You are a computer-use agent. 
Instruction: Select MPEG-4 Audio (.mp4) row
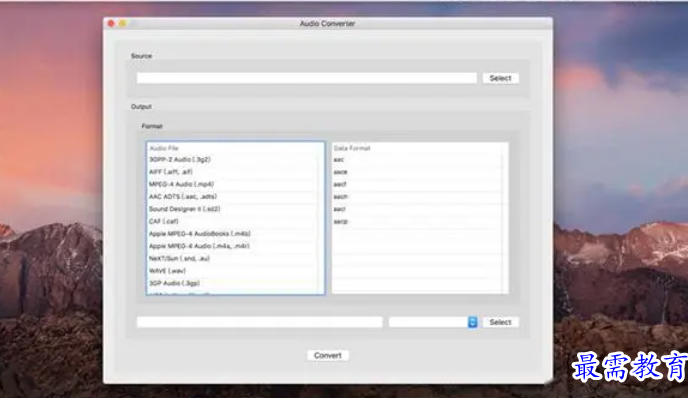pyautogui.click(x=233, y=184)
